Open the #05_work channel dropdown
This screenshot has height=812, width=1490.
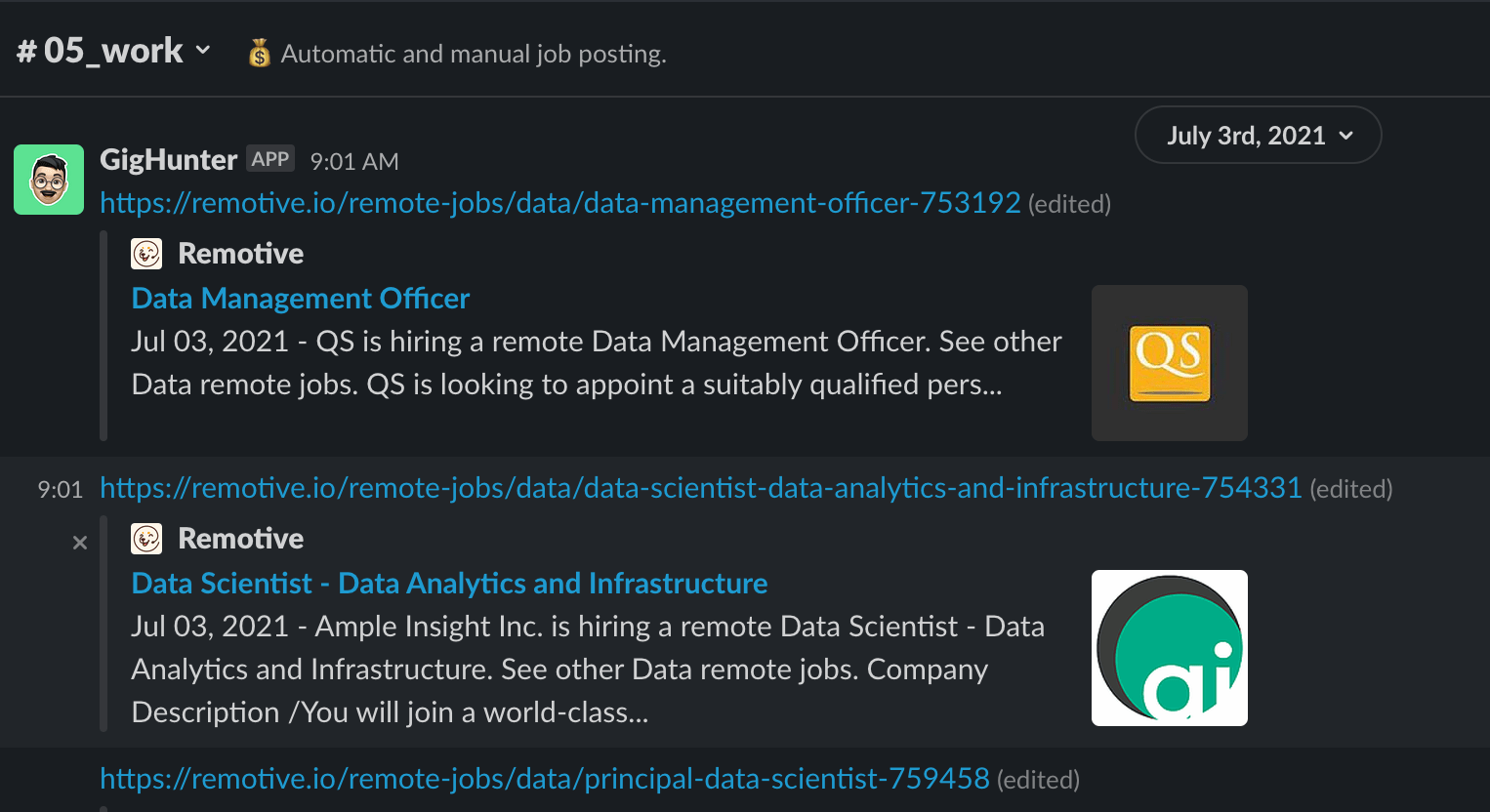(x=113, y=51)
